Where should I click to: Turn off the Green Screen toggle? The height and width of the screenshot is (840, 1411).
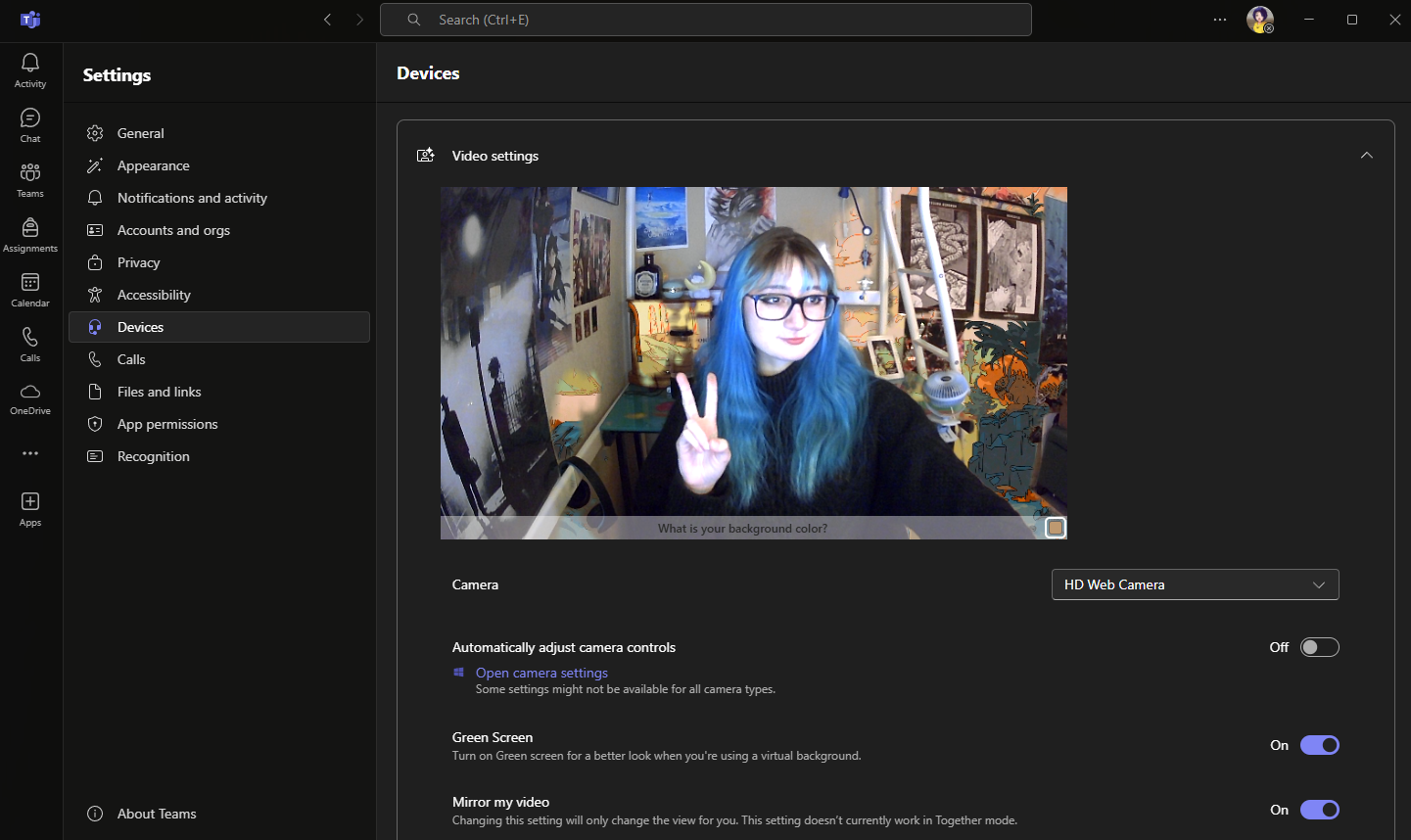coord(1319,745)
